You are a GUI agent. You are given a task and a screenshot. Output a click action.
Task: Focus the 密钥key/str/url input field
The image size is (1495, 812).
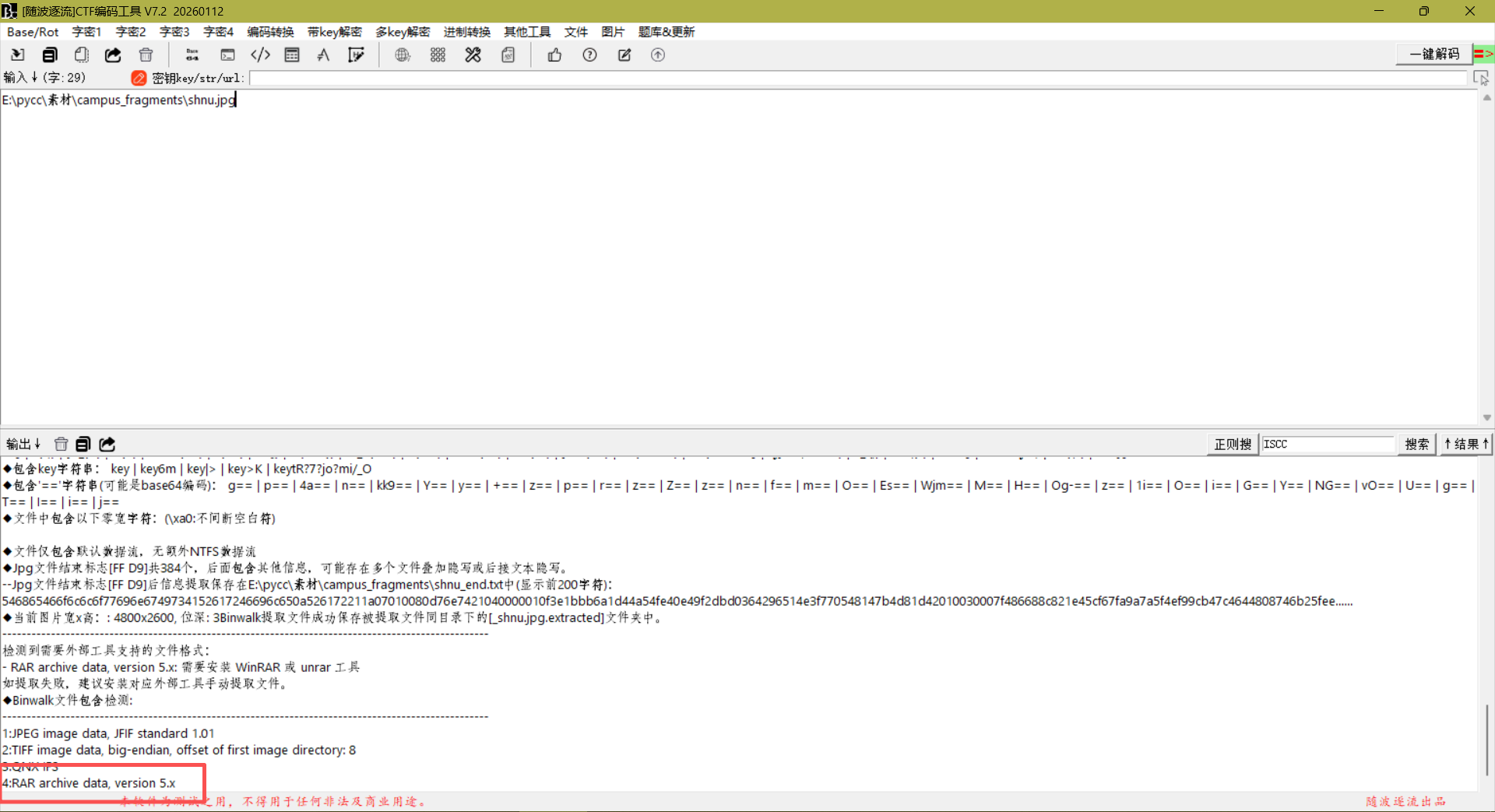tap(859, 78)
